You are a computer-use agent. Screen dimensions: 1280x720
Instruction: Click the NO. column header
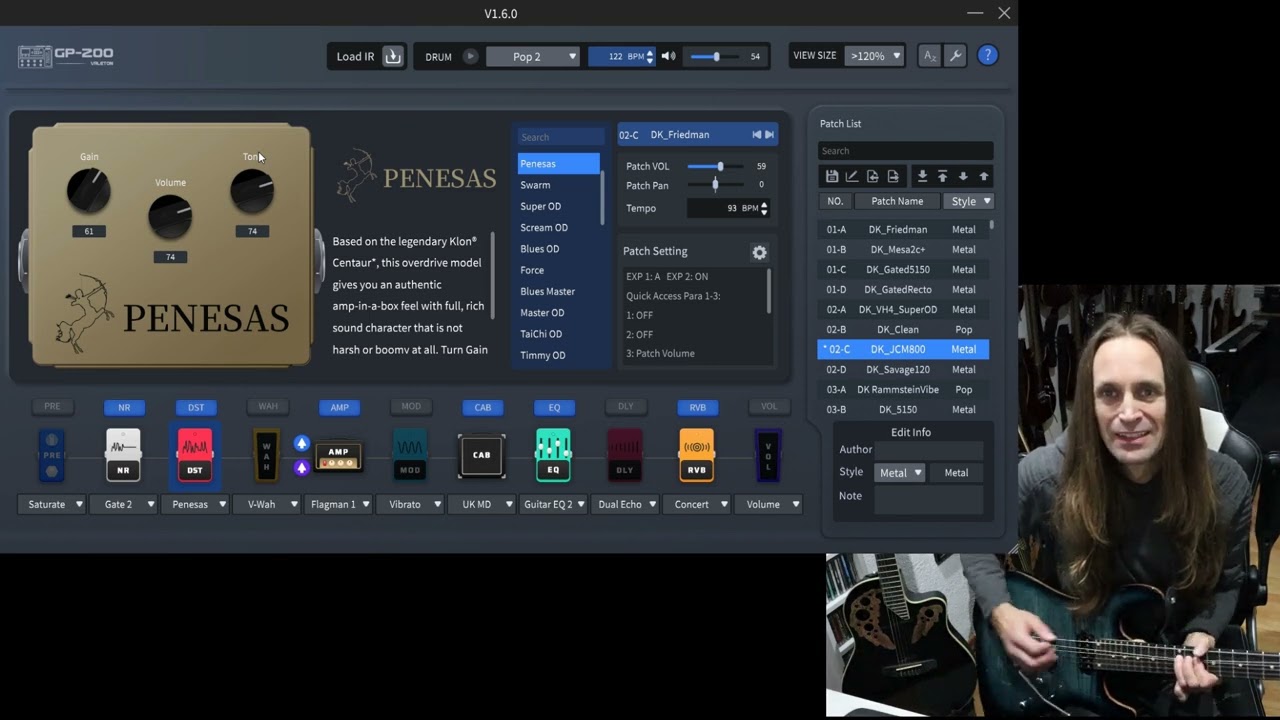coord(835,201)
